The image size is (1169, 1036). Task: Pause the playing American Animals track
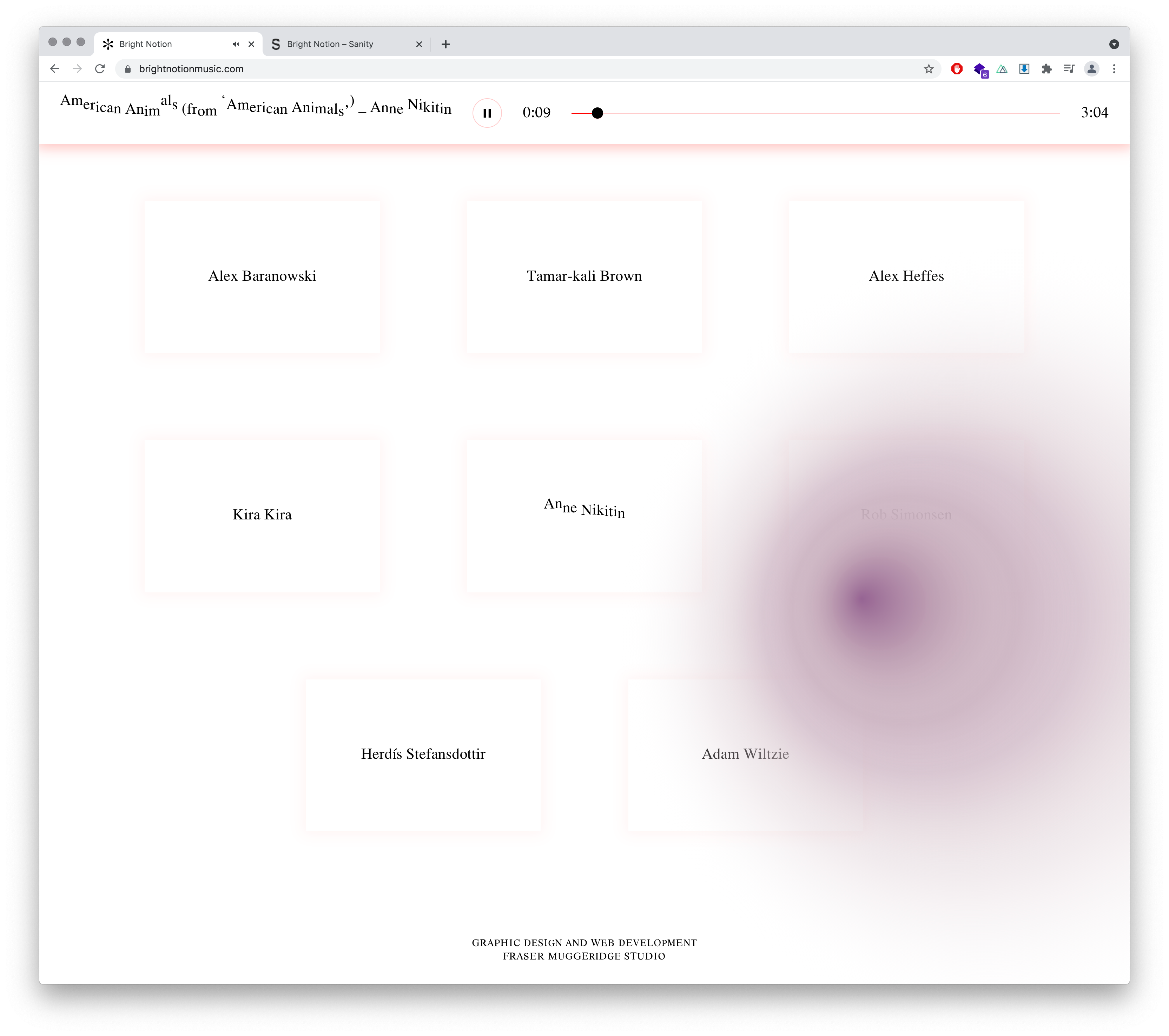(487, 113)
